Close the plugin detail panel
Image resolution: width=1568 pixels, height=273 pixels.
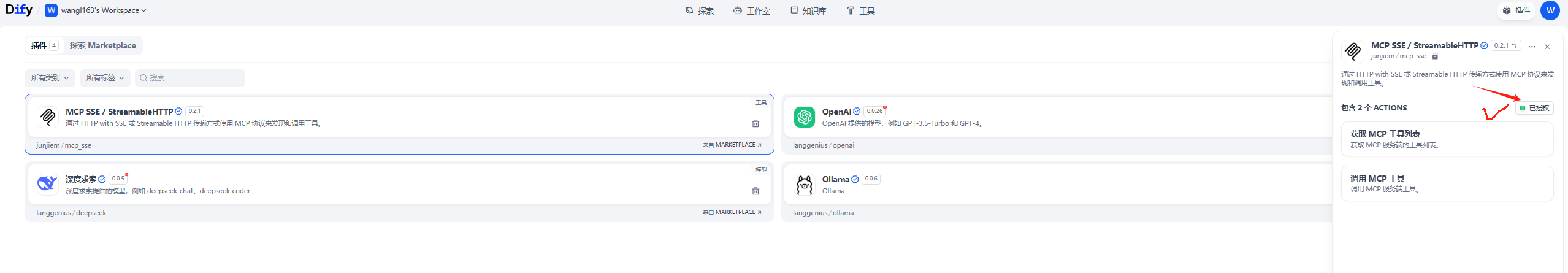[x=1547, y=47]
